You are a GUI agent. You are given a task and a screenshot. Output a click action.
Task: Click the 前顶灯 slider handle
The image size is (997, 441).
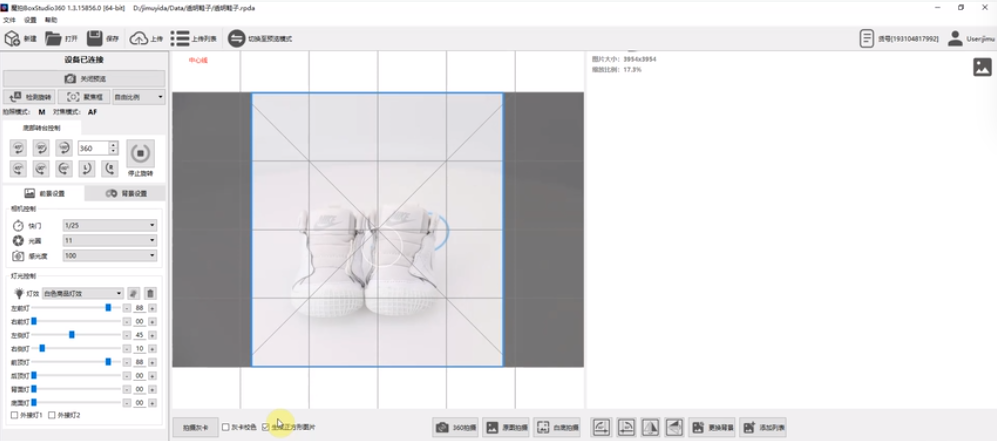tap(108, 362)
